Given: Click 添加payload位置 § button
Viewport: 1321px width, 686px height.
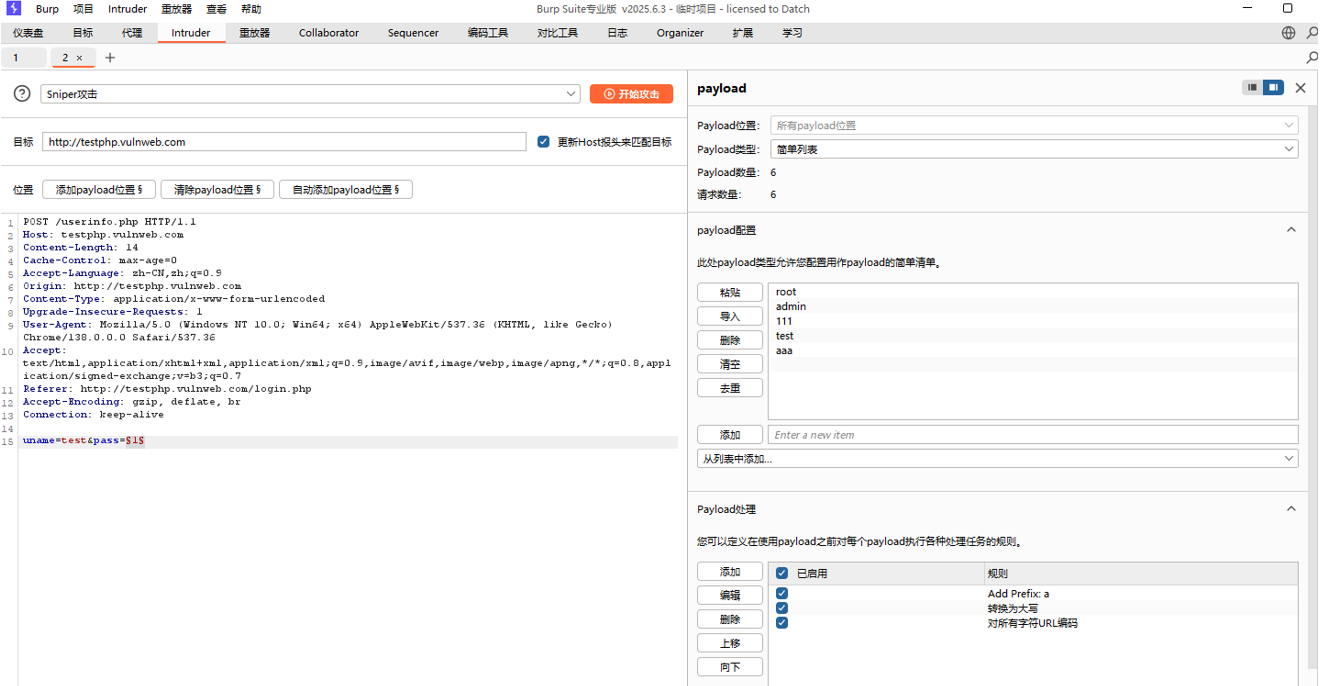Looking at the screenshot, I should pos(99,190).
